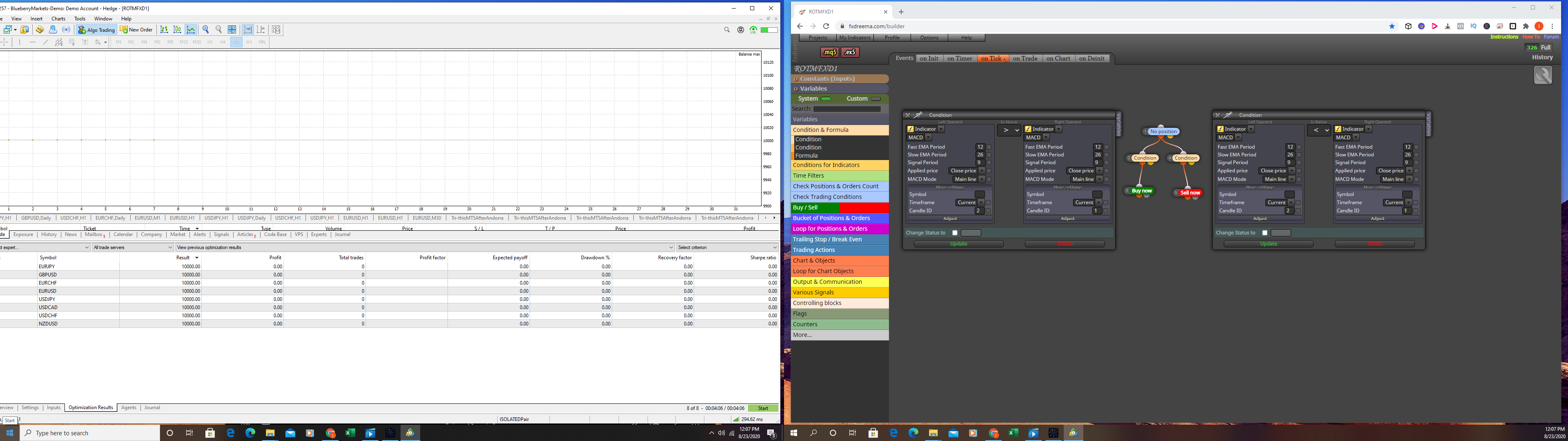
Task: Open the Is Below operator dropdown
Action: click(1319, 130)
